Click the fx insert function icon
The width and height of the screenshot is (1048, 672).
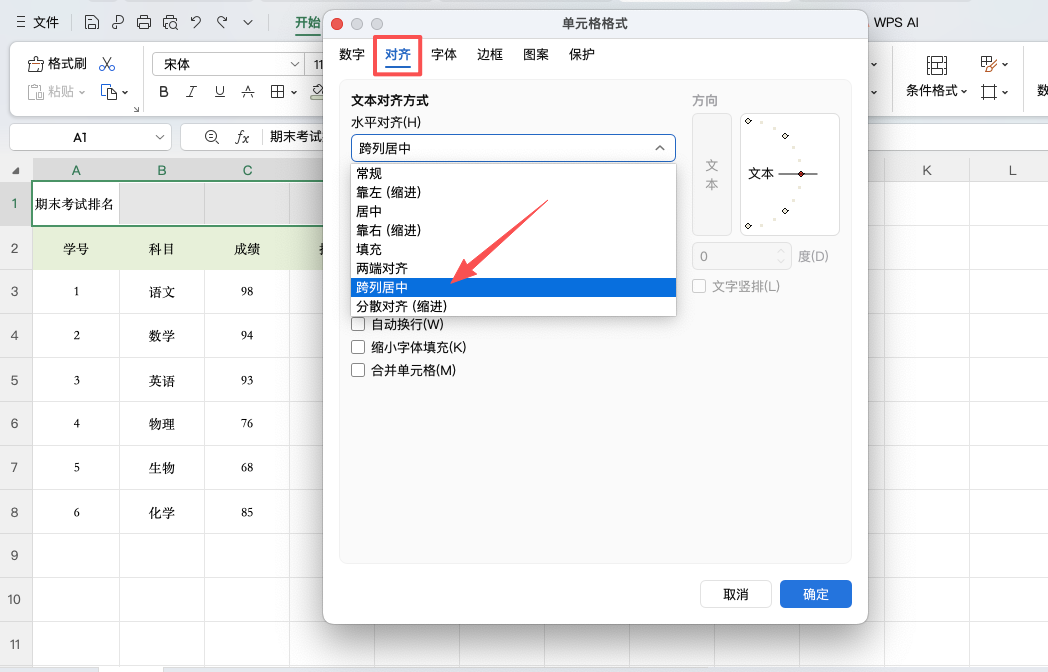[x=245, y=136]
